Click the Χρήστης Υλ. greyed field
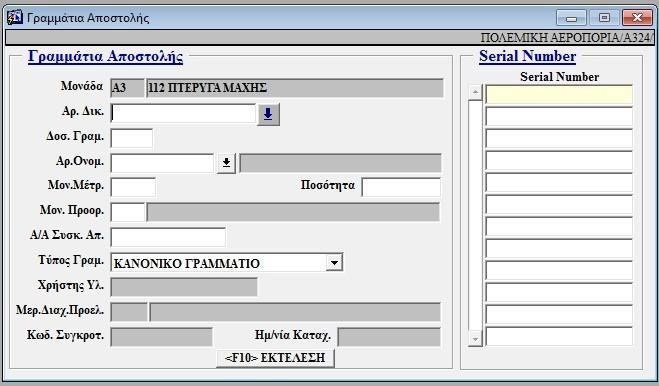This screenshot has height=386, width=659. click(x=184, y=287)
